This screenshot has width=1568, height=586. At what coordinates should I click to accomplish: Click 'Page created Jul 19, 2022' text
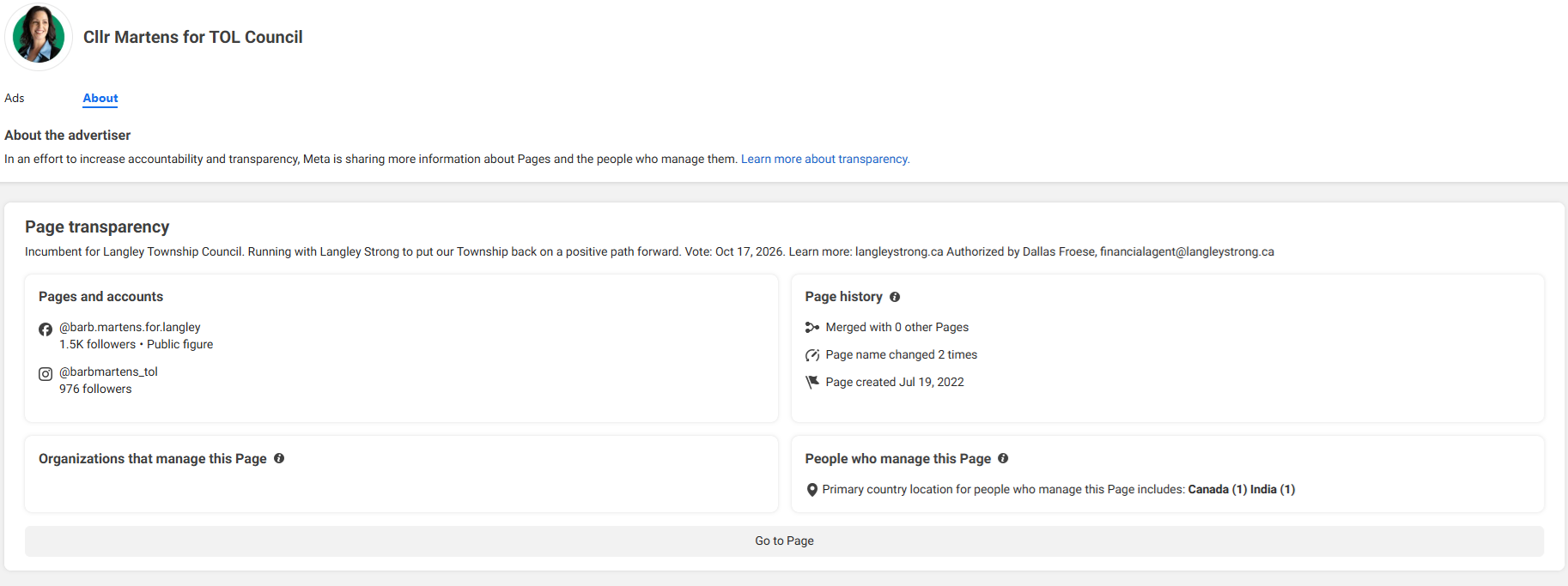895,382
